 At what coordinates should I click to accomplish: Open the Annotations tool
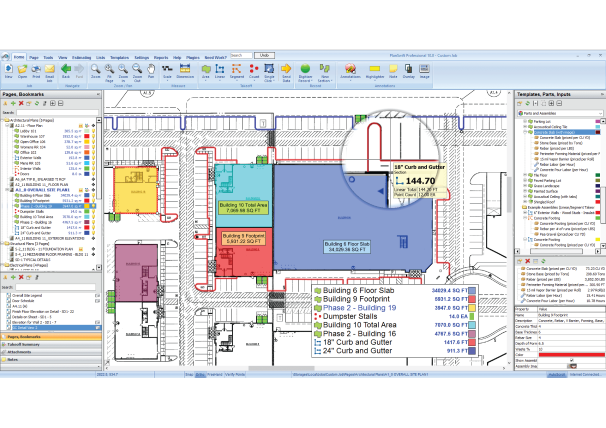pos(350,69)
